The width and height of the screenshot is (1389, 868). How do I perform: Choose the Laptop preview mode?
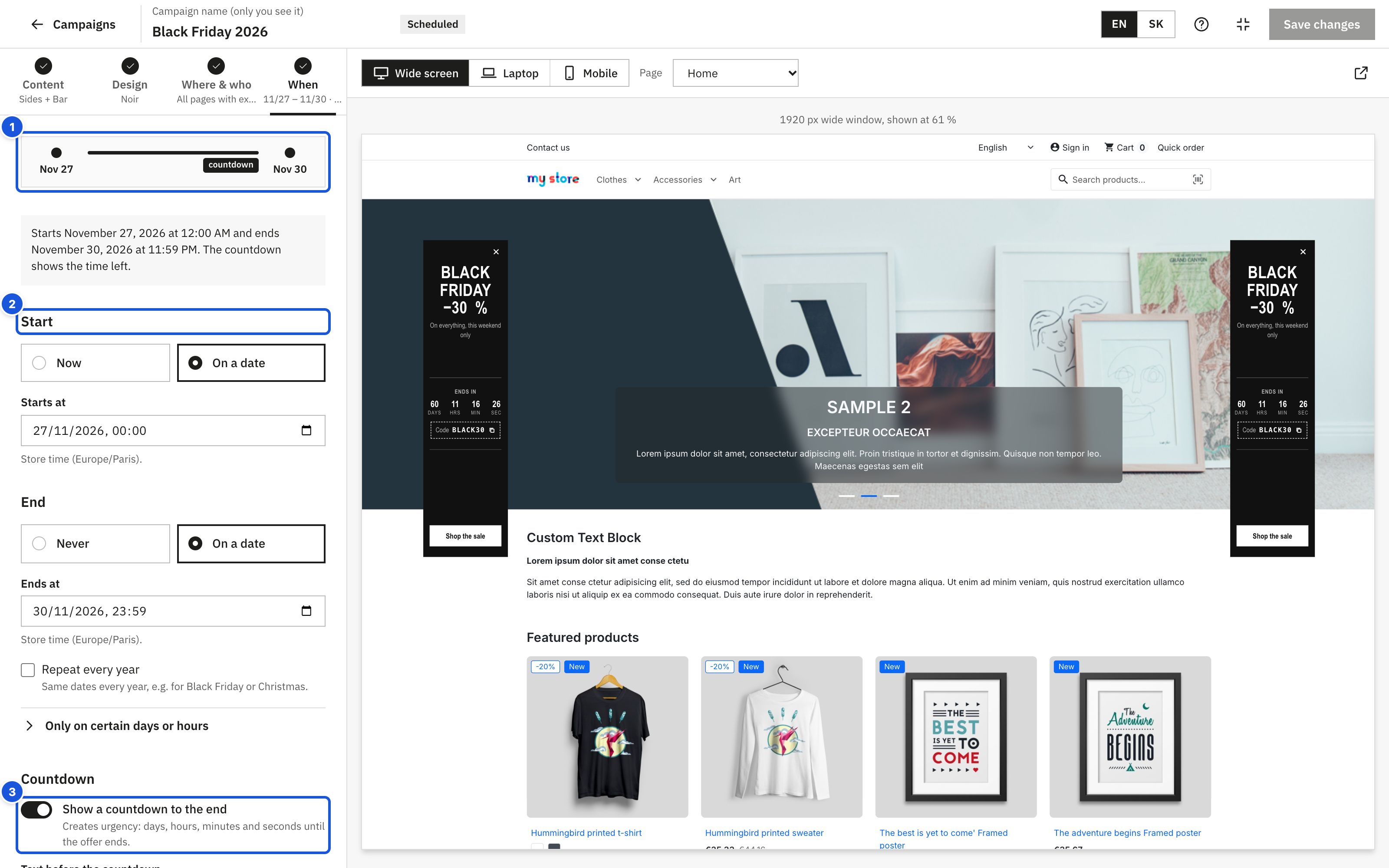pyautogui.click(x=509, y=73)
